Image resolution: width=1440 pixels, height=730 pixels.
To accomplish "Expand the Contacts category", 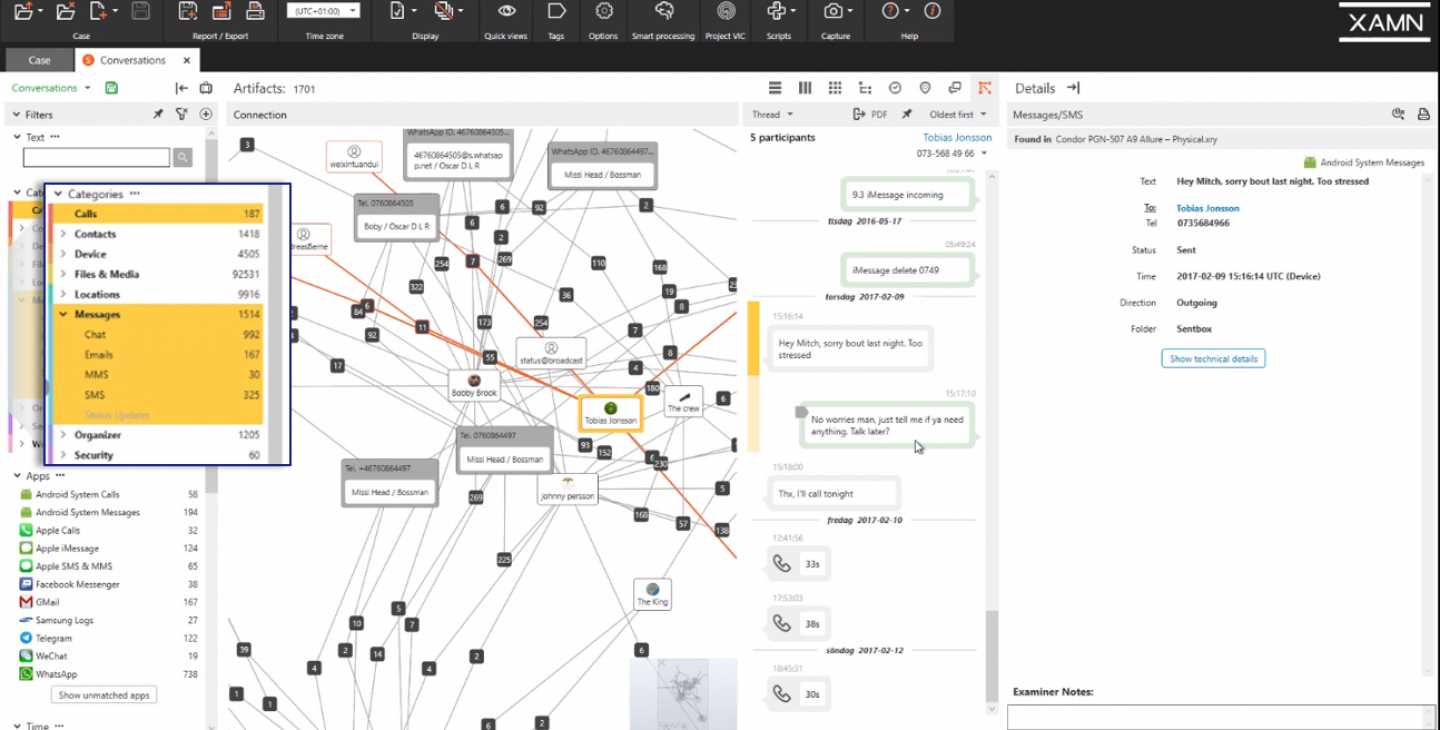I will (x=63, y=234).
